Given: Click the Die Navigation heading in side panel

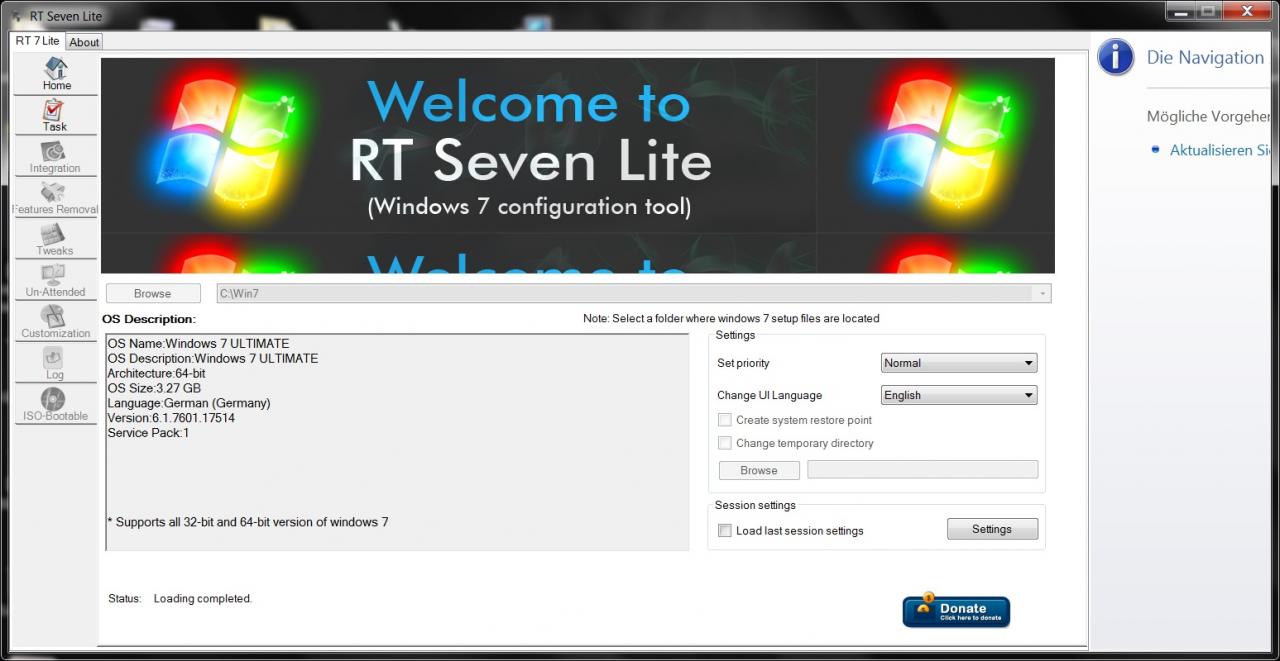Looking at the screenshot, I should click(x=1205, y=58).
